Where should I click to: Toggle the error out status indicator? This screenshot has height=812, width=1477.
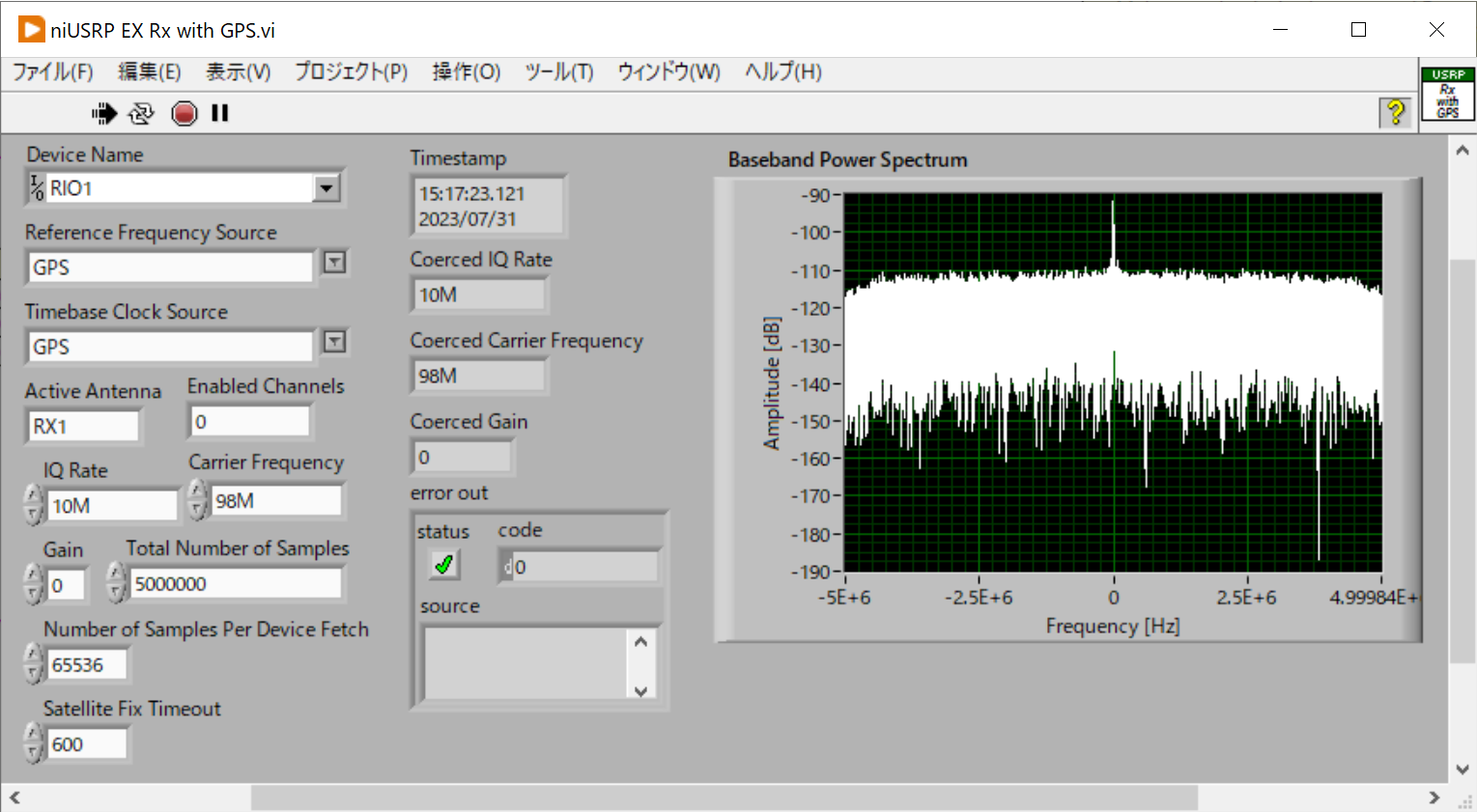pos(444,565)
